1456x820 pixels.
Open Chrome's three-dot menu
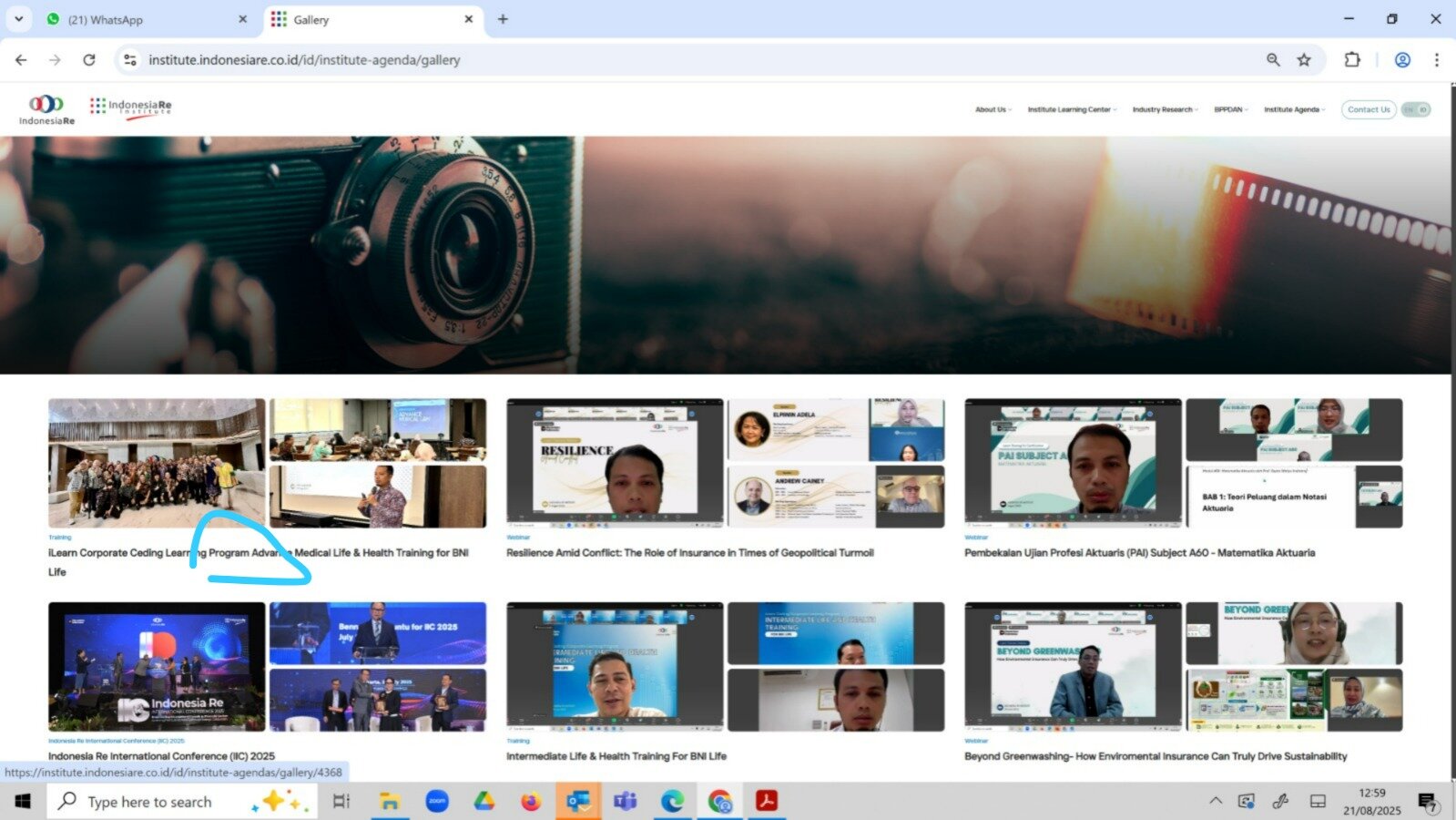click(1436, 60)
